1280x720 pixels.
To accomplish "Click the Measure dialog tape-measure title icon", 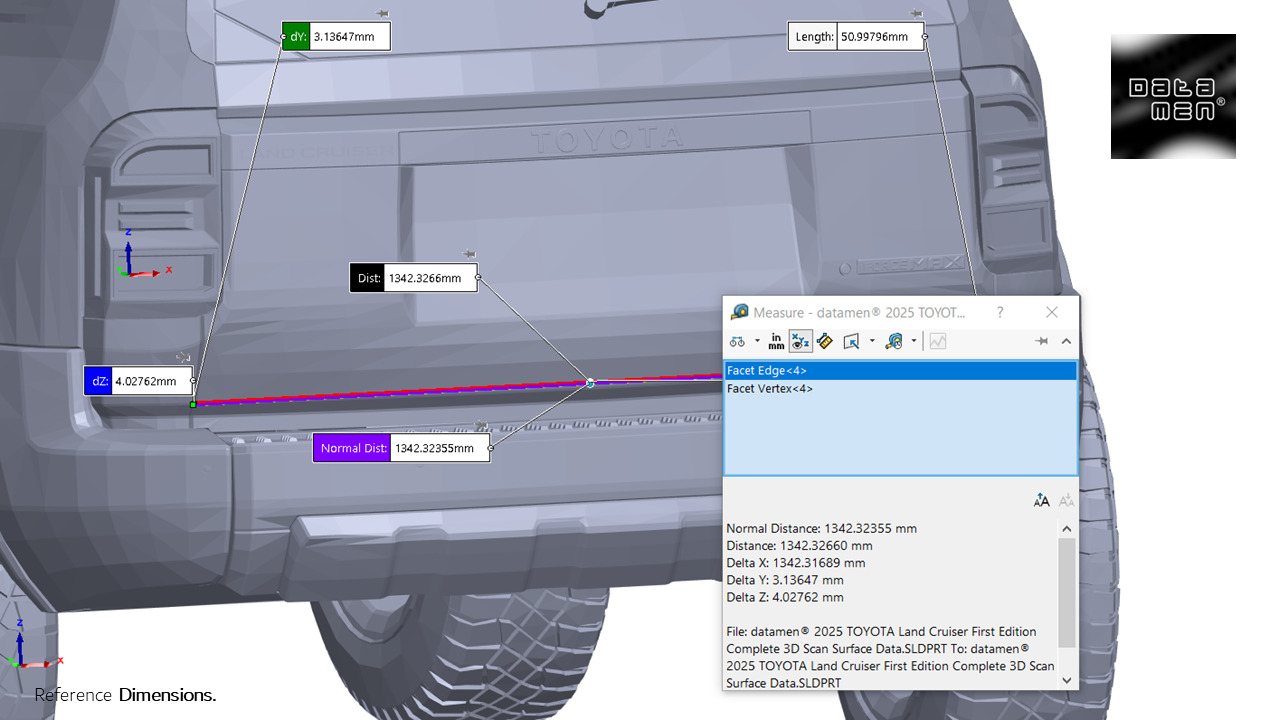I will 740,313.
